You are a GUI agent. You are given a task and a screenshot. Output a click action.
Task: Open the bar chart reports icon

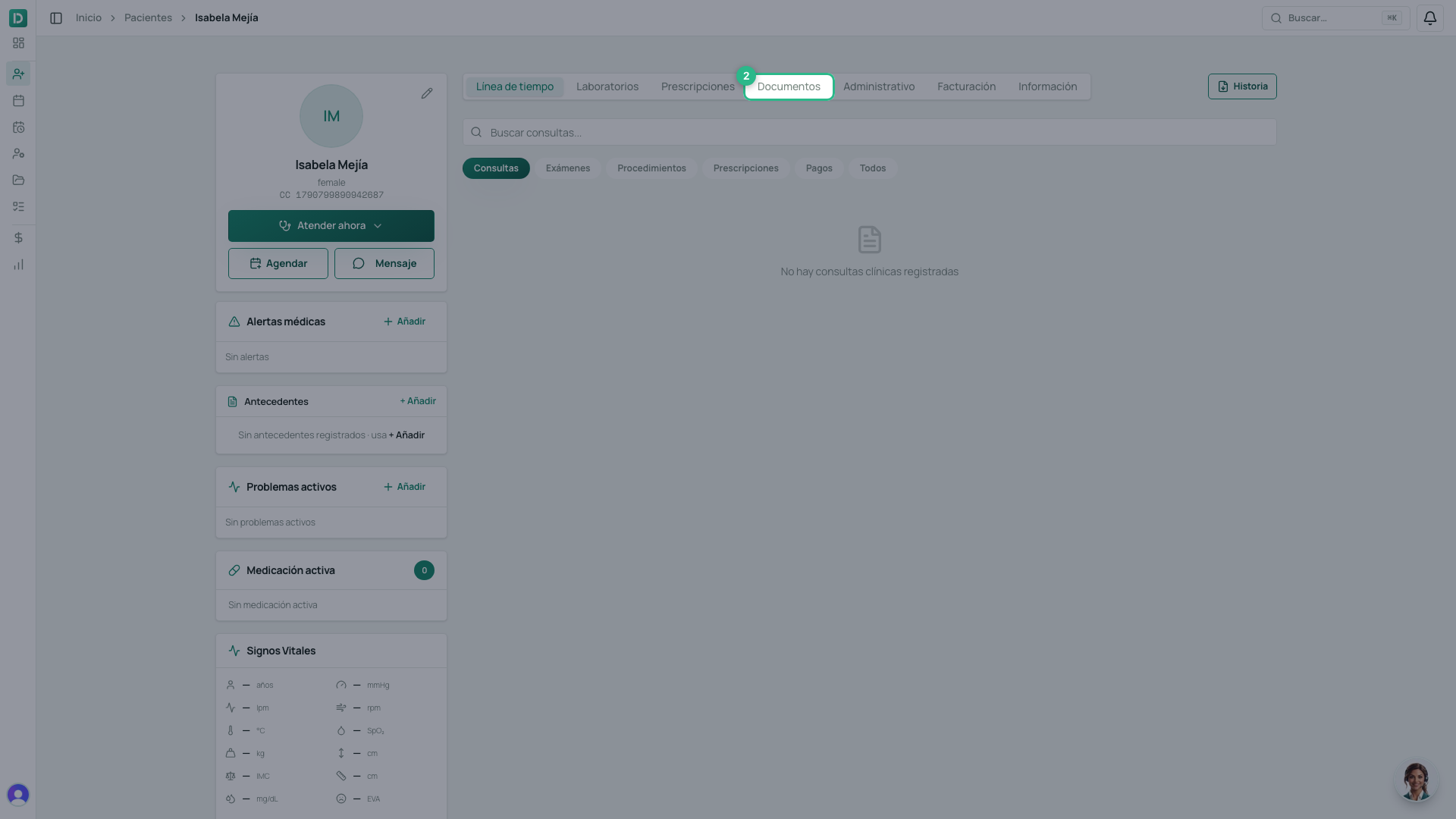pos(18,265)
